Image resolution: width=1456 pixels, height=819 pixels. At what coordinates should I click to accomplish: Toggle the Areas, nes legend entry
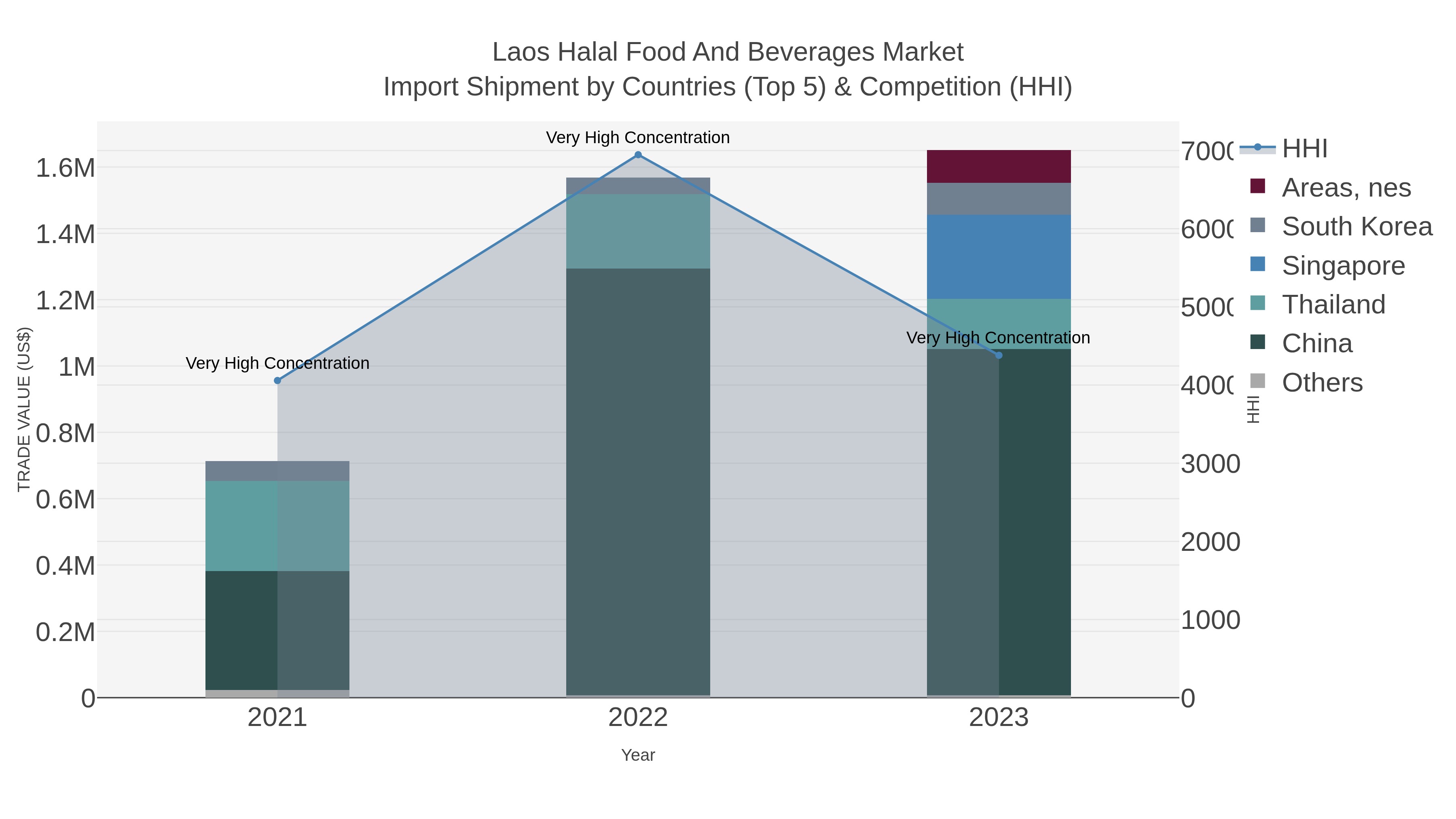pyautogui.click(x=1330, y=188)
